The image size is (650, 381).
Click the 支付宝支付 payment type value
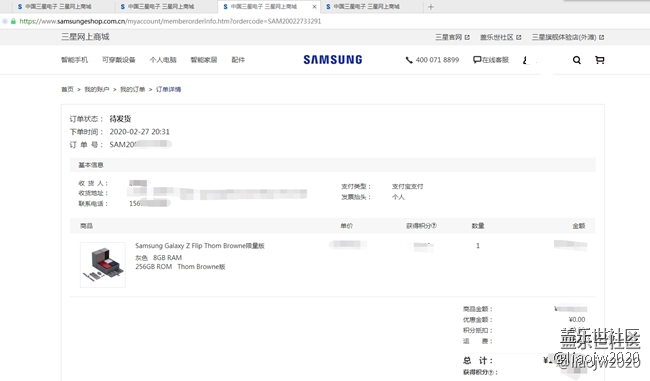[x=407, y=186]
